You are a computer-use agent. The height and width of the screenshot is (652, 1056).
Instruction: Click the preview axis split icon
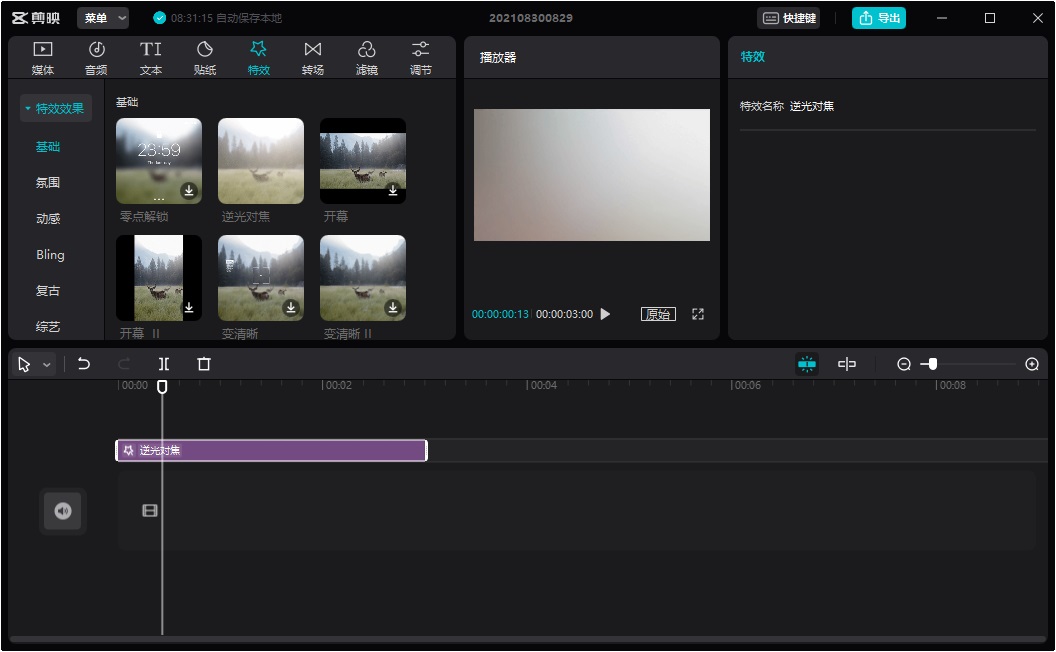[x=847, y=364]
